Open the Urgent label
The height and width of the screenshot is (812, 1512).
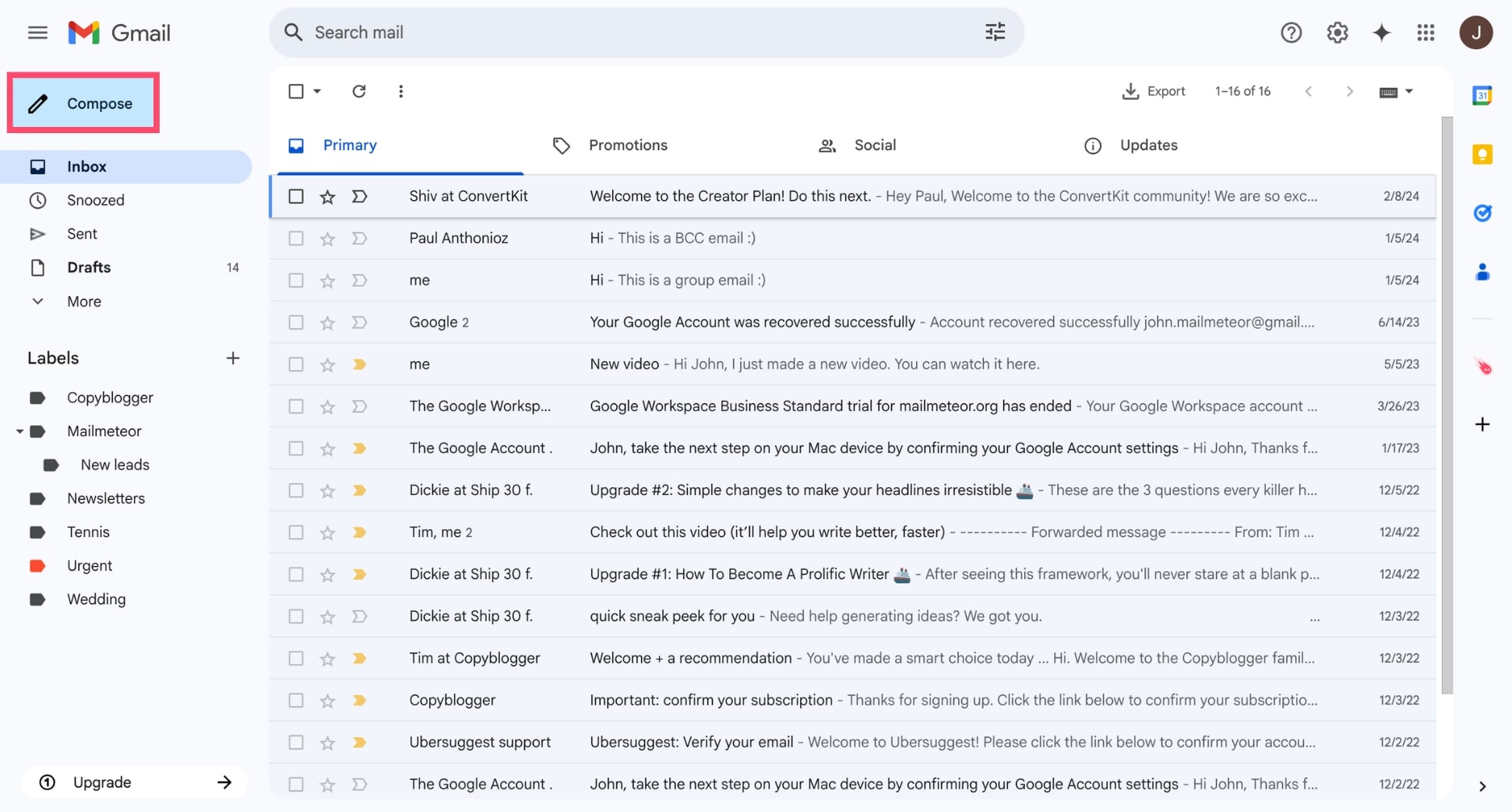[90, 566]
